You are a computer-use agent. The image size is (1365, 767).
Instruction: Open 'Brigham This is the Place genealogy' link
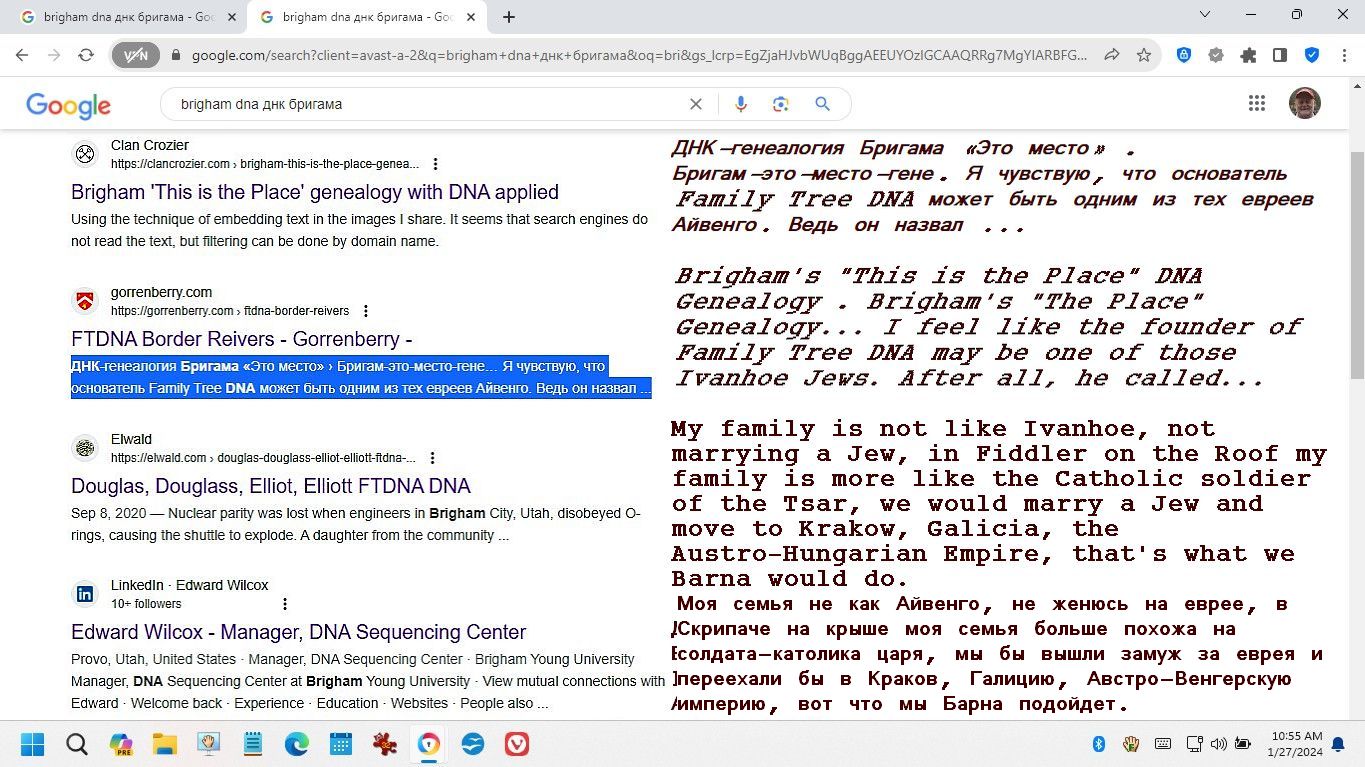click(315, 192)
